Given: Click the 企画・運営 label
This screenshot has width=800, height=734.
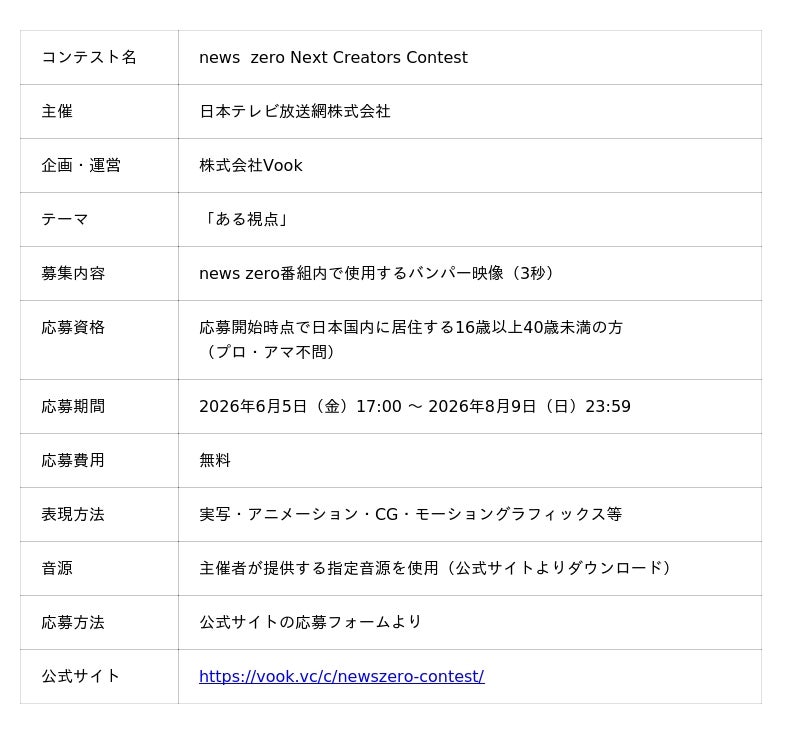Looking at the screenshot, I should (81, 165).
